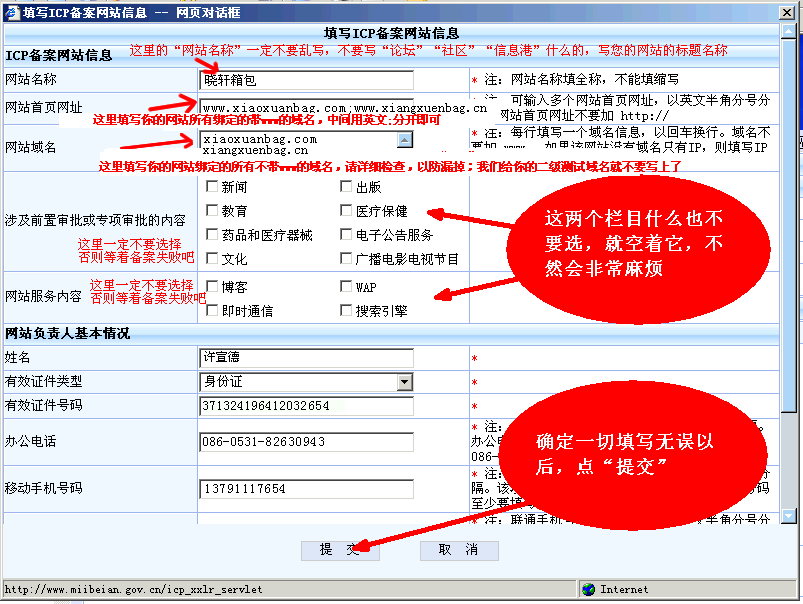Click the up arrow in 网站域名 box
This screenshot has width=803, height=604.
405,139
